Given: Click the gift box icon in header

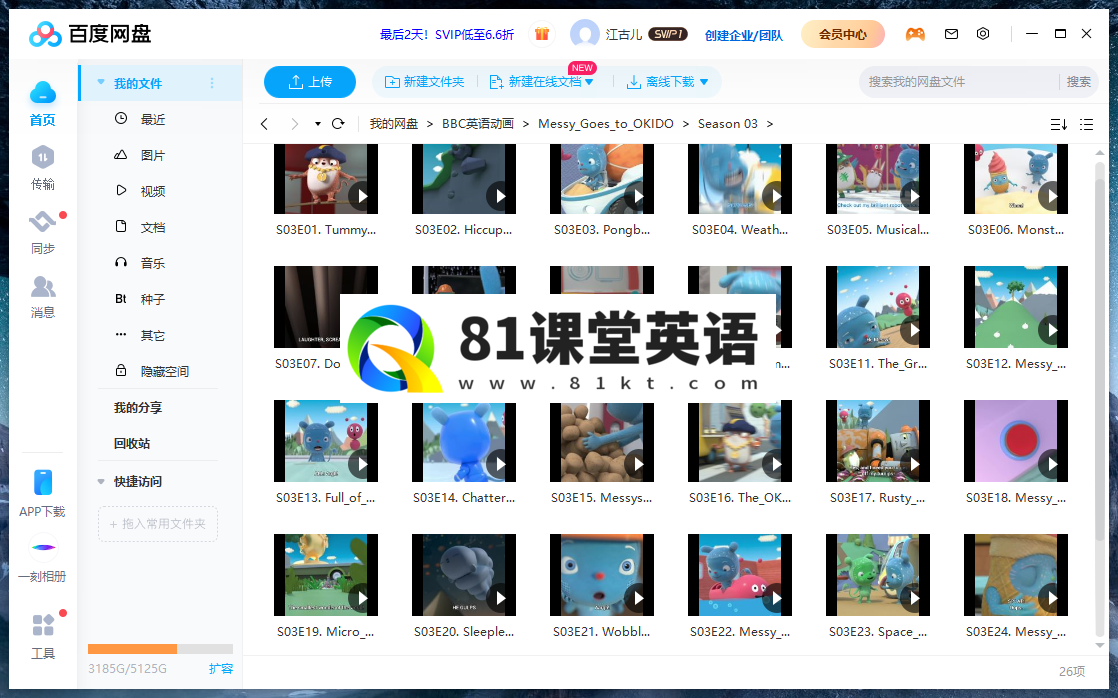Looking at the screenshot, I should pyautogui.click(x=542, y=34).
